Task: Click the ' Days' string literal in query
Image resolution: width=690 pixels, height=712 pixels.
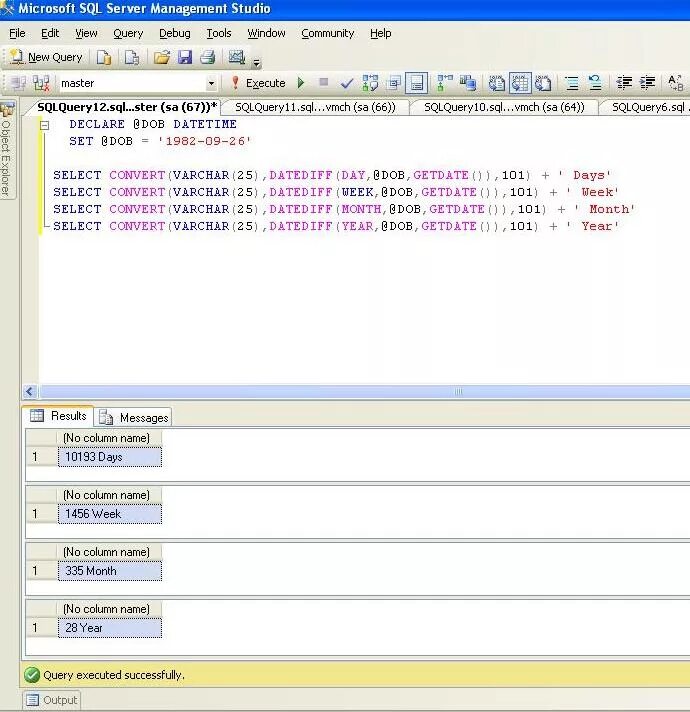Action: [x=585, y=175]
